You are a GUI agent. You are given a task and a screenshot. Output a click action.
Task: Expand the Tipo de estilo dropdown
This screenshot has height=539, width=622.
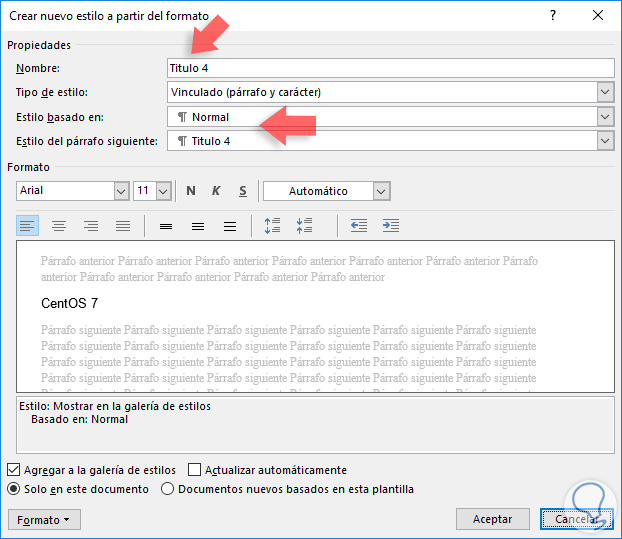pos(605,92)
